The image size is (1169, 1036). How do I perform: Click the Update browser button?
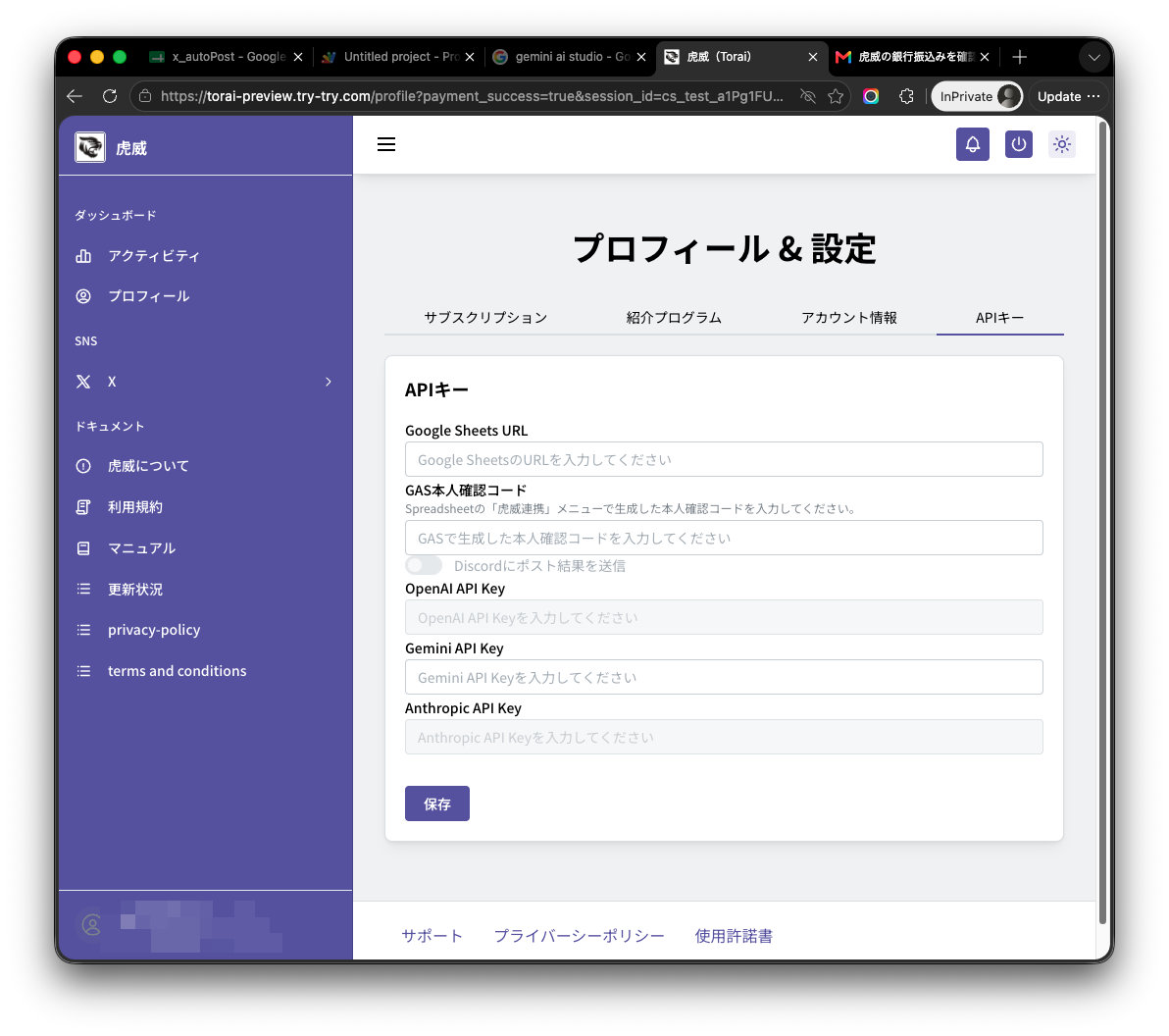pos(1068,96)
